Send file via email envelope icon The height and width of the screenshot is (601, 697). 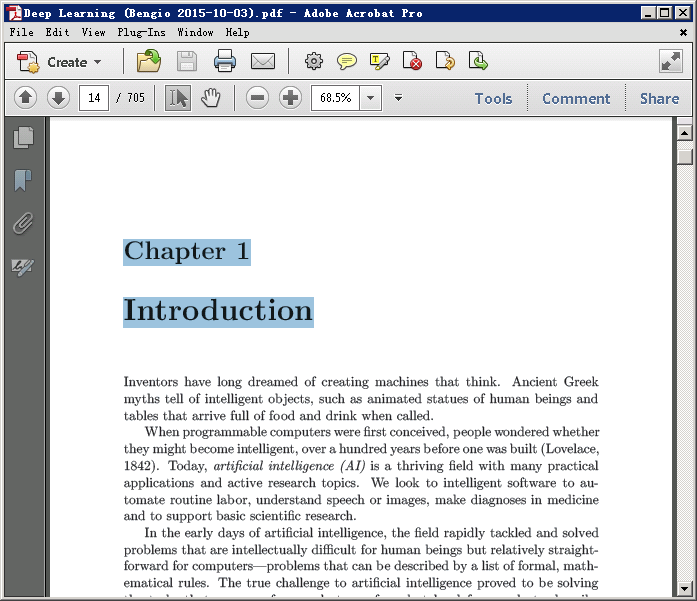pyautogui.click(x=263, y=61)
